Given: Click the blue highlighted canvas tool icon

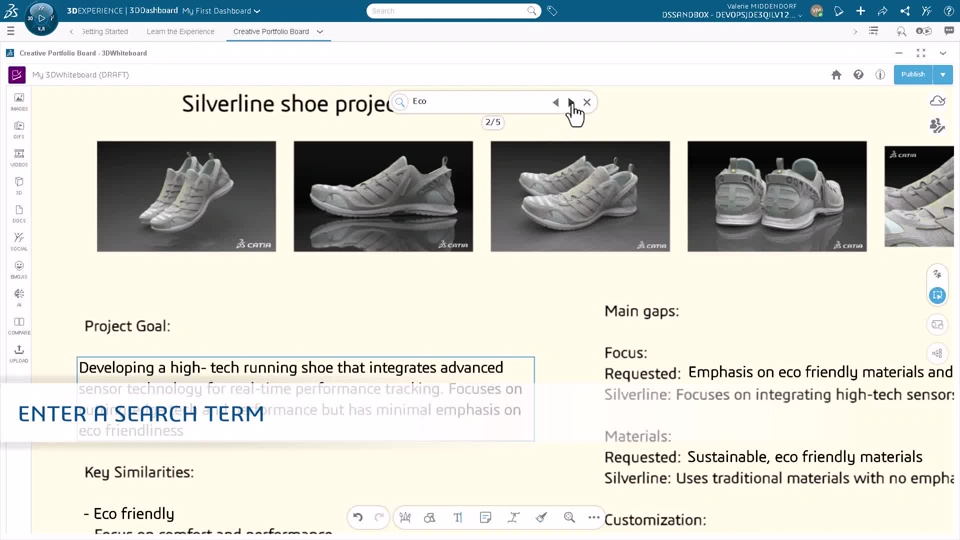Looking at the screenshot, I should 937,296.
